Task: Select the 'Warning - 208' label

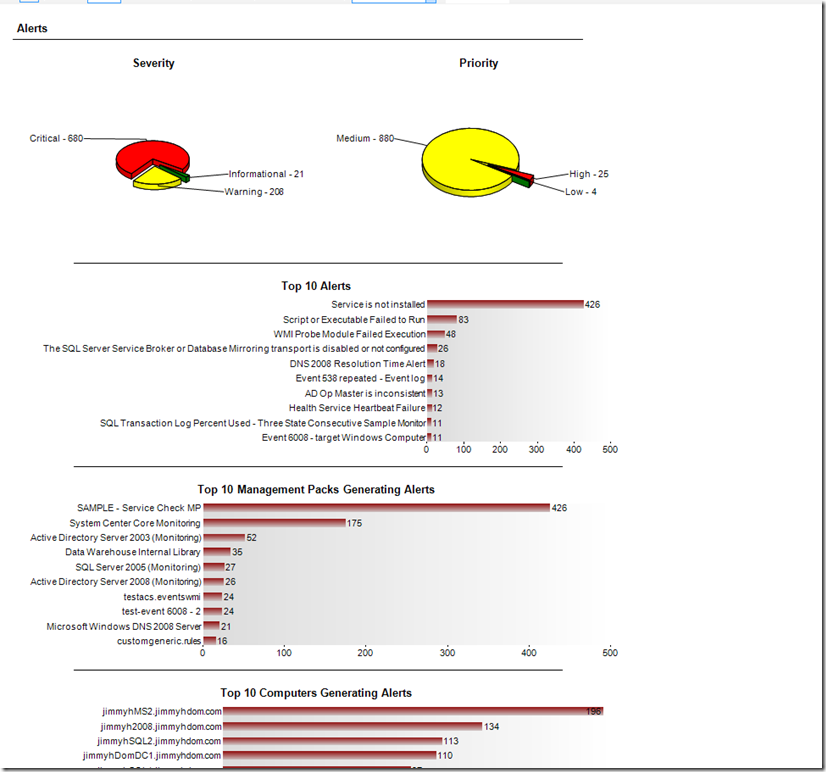Action: (254, 192)
